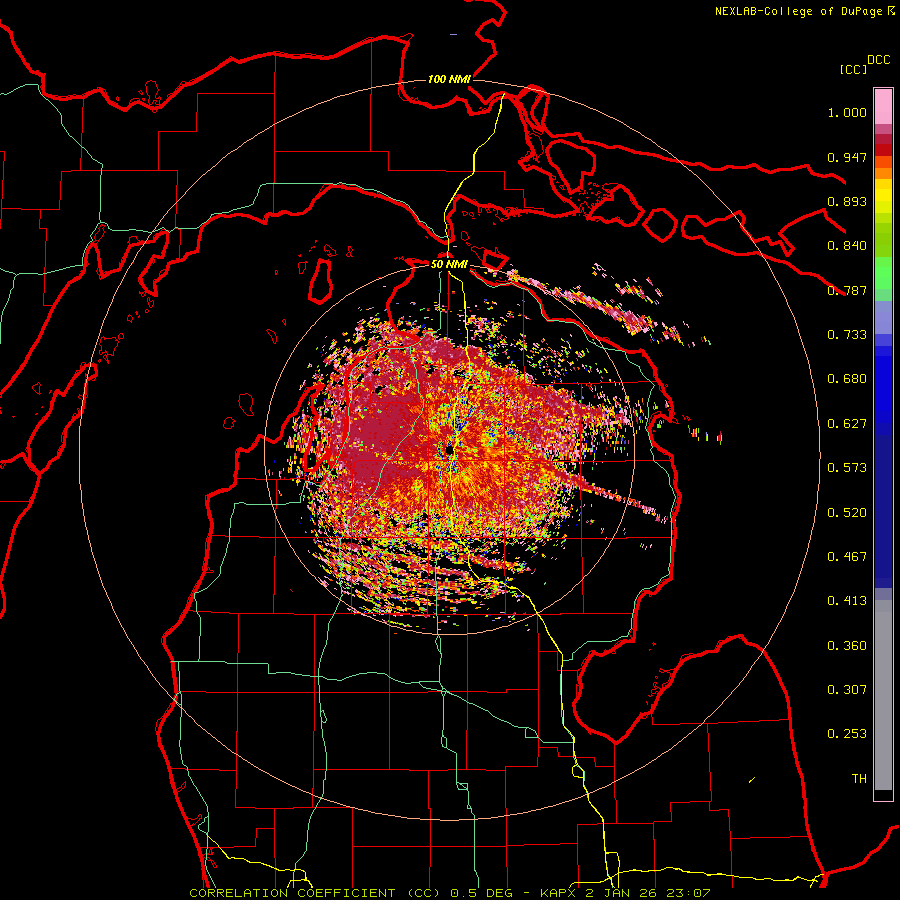Click the NEXLAB-College of DuPage header text
Screen dimensions: 900x900
click(x=804, y=11)
